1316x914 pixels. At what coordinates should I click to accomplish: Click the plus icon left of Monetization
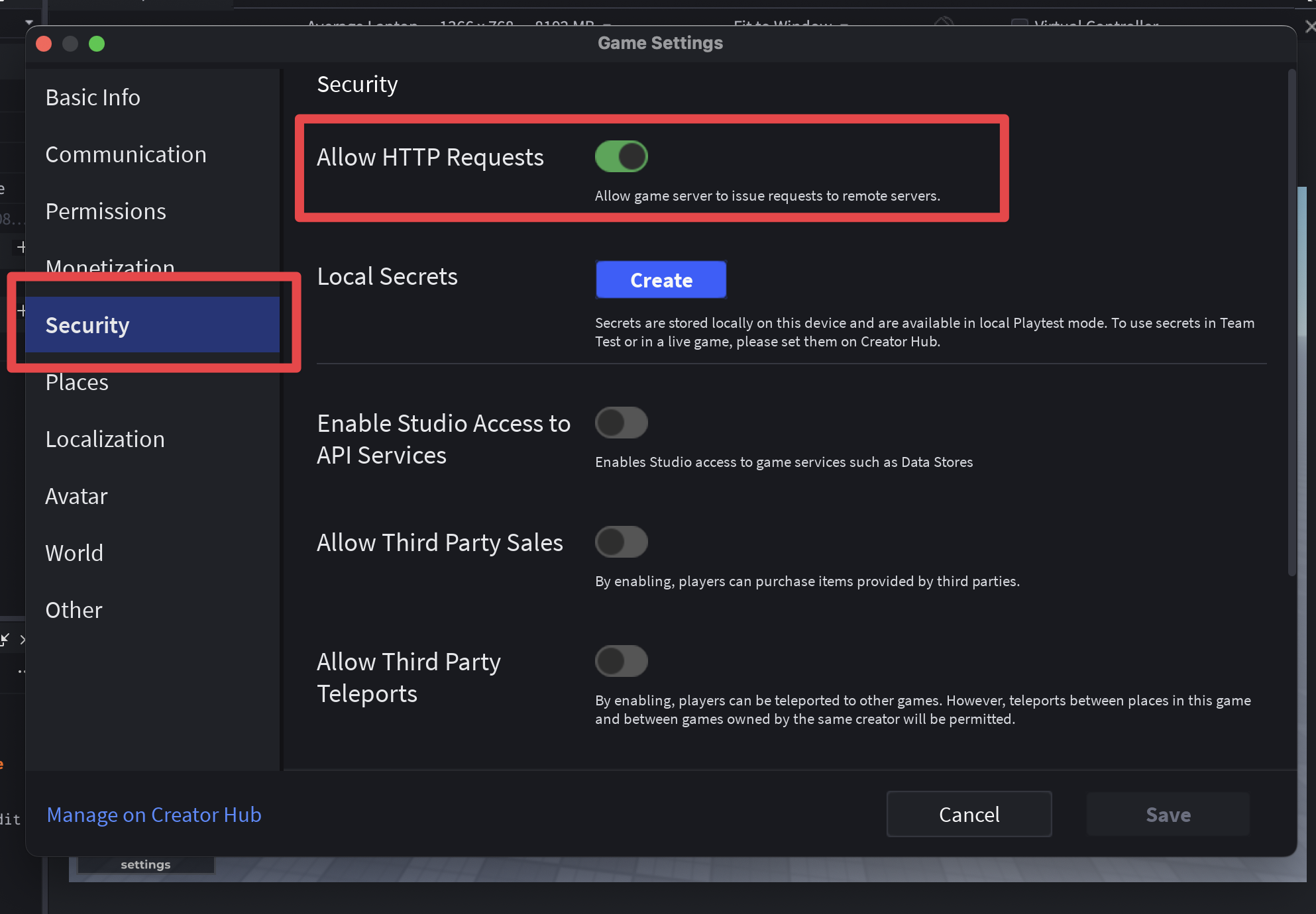point(21,247)
